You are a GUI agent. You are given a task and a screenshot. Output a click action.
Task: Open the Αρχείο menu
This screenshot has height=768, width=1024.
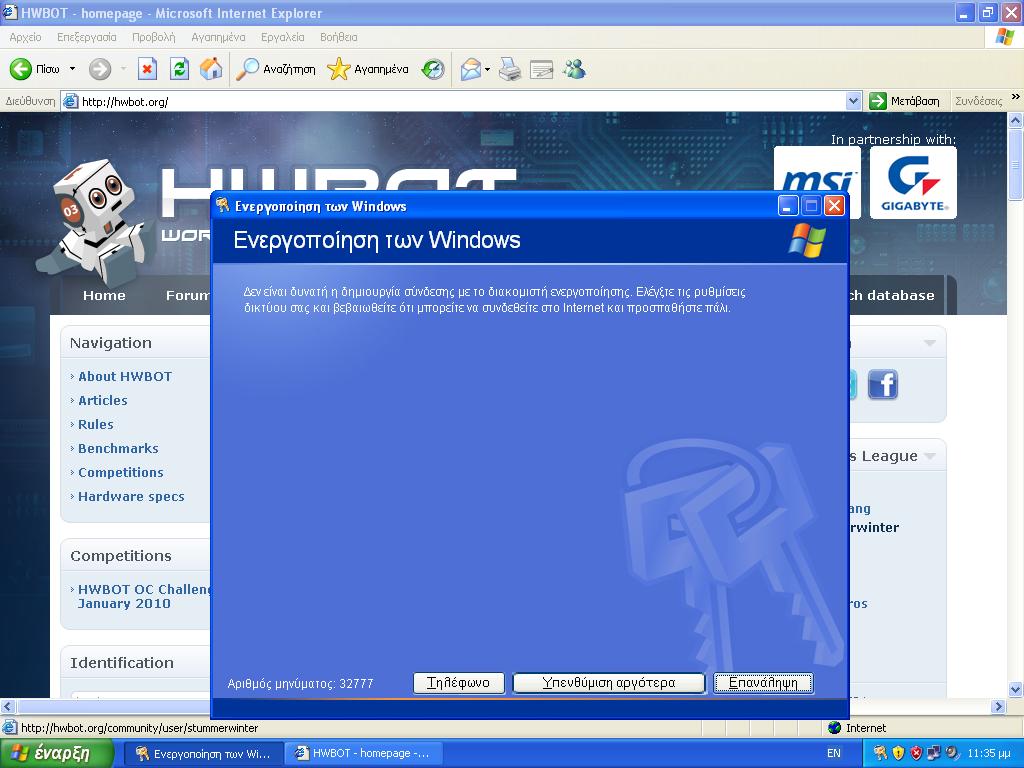pyautogui.click(x=25, y=37)
